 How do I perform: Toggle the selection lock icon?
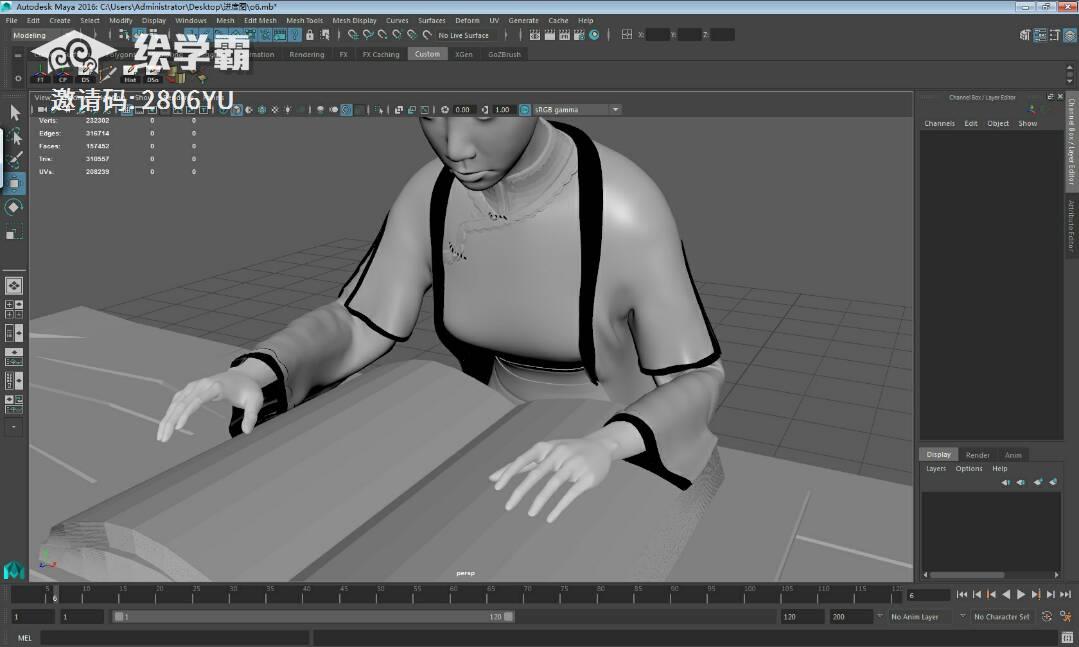tap(310, 35)
